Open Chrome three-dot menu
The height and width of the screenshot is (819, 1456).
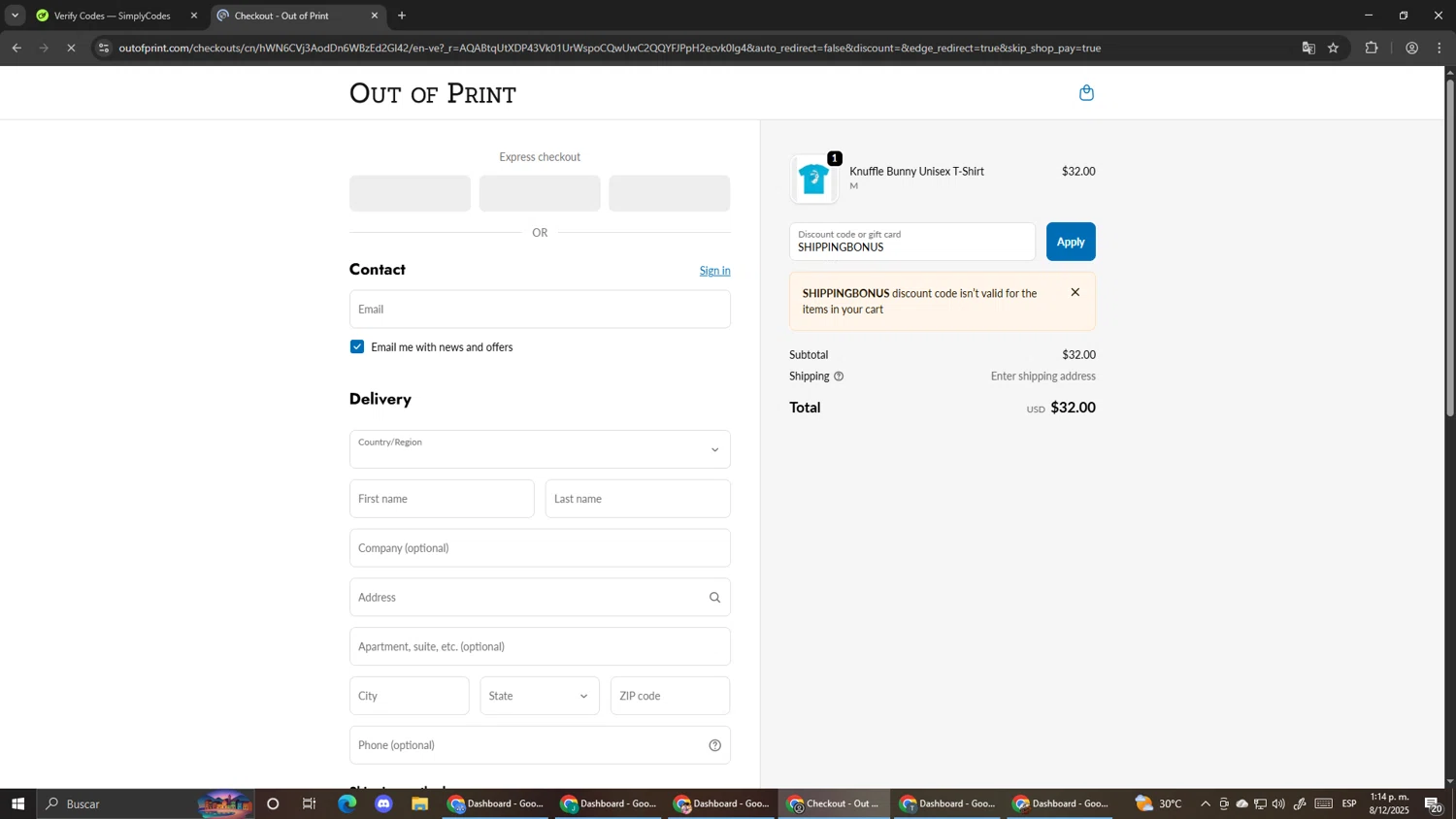pyautogui.click(x=1439, y=48)
